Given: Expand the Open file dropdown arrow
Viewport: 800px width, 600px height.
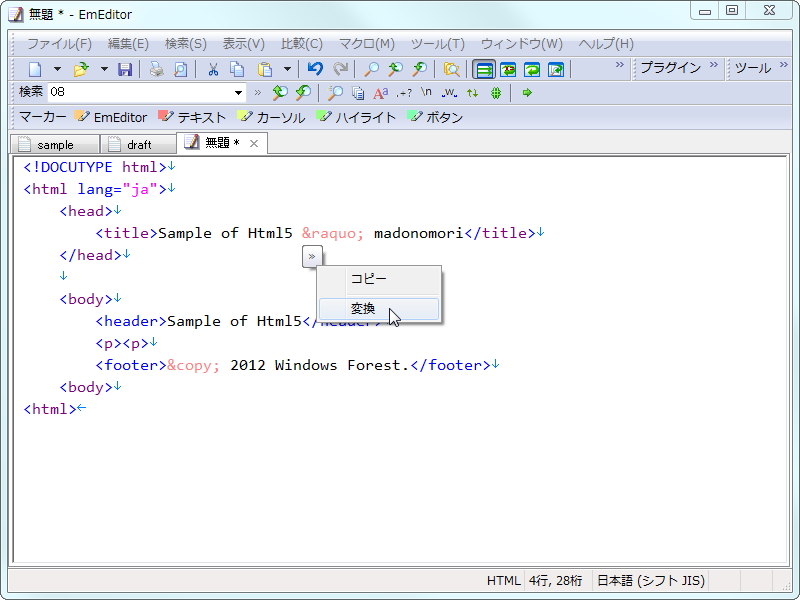Looking at the screenshot, I should 104,69.
